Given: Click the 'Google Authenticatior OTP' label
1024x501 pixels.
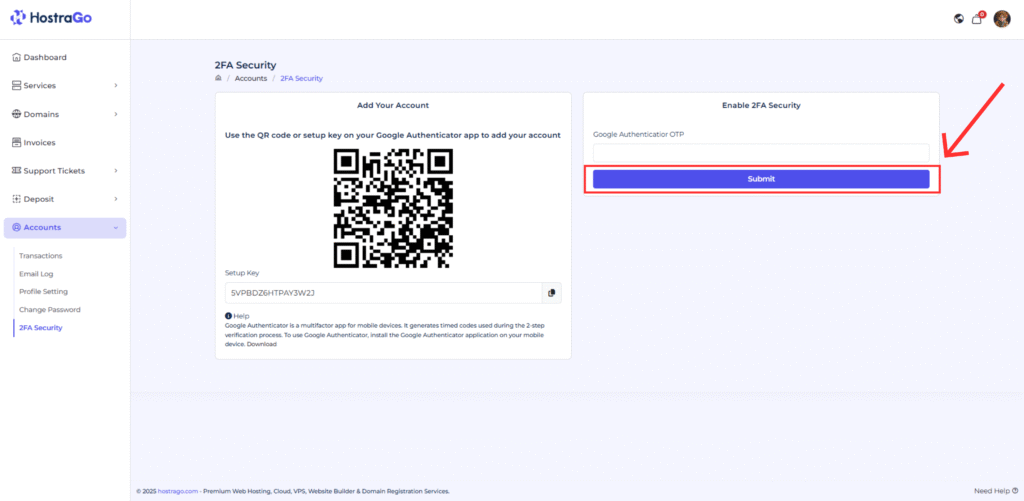Looking at the screenshot, I should [638, 134].
